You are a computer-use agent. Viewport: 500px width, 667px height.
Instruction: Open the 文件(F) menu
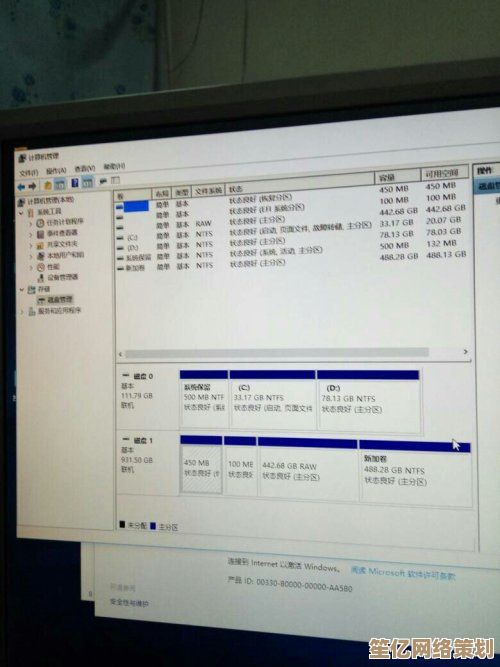(x=29, y=173)
